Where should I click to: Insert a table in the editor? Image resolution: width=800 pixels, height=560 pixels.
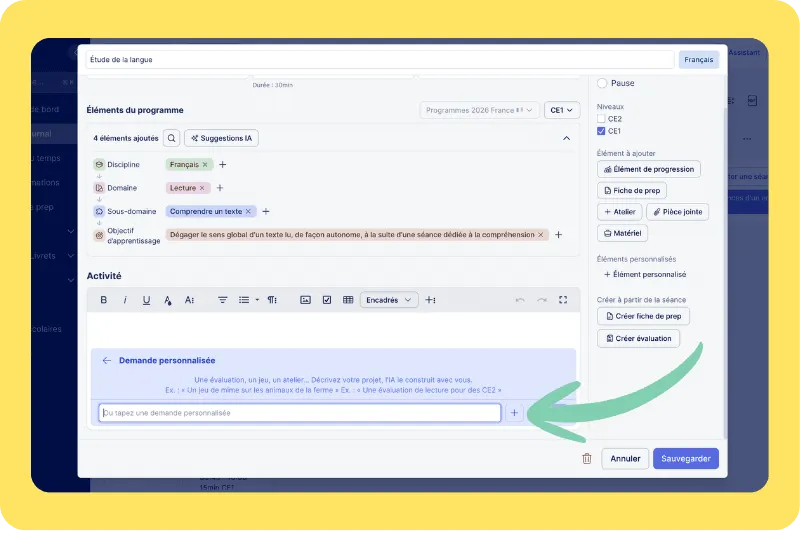coord(348,300)
